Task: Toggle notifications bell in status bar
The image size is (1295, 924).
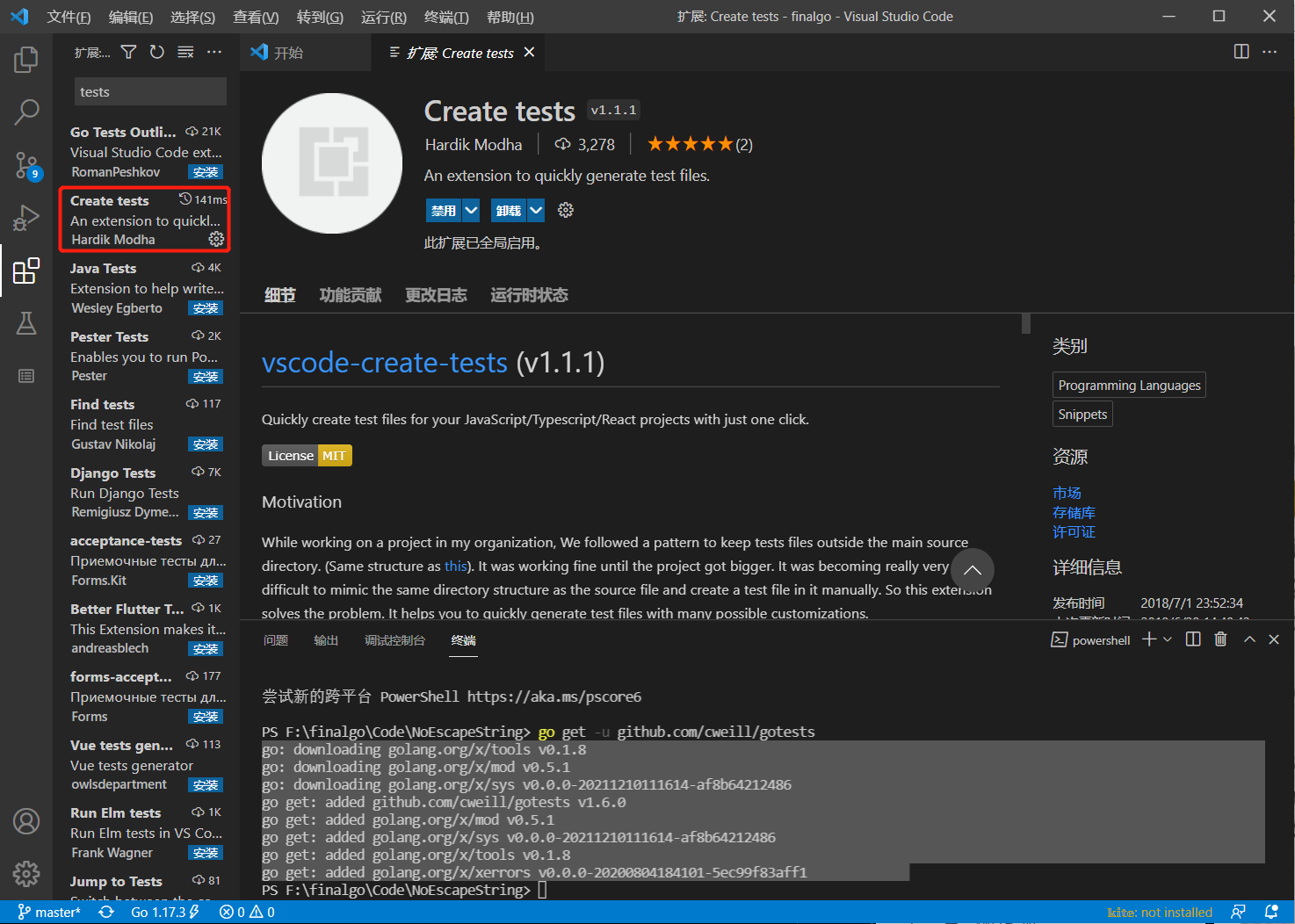Action: (1270, 912)
